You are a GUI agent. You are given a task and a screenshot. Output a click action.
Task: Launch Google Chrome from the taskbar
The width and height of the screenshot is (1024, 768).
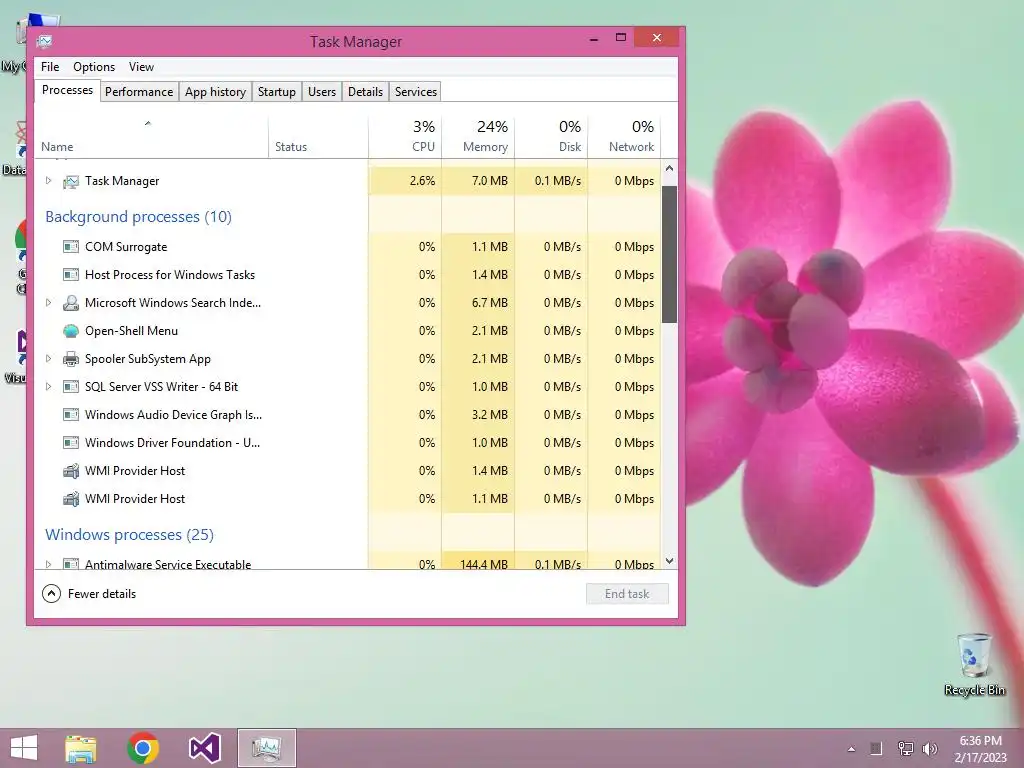click(x=143, y=748)
